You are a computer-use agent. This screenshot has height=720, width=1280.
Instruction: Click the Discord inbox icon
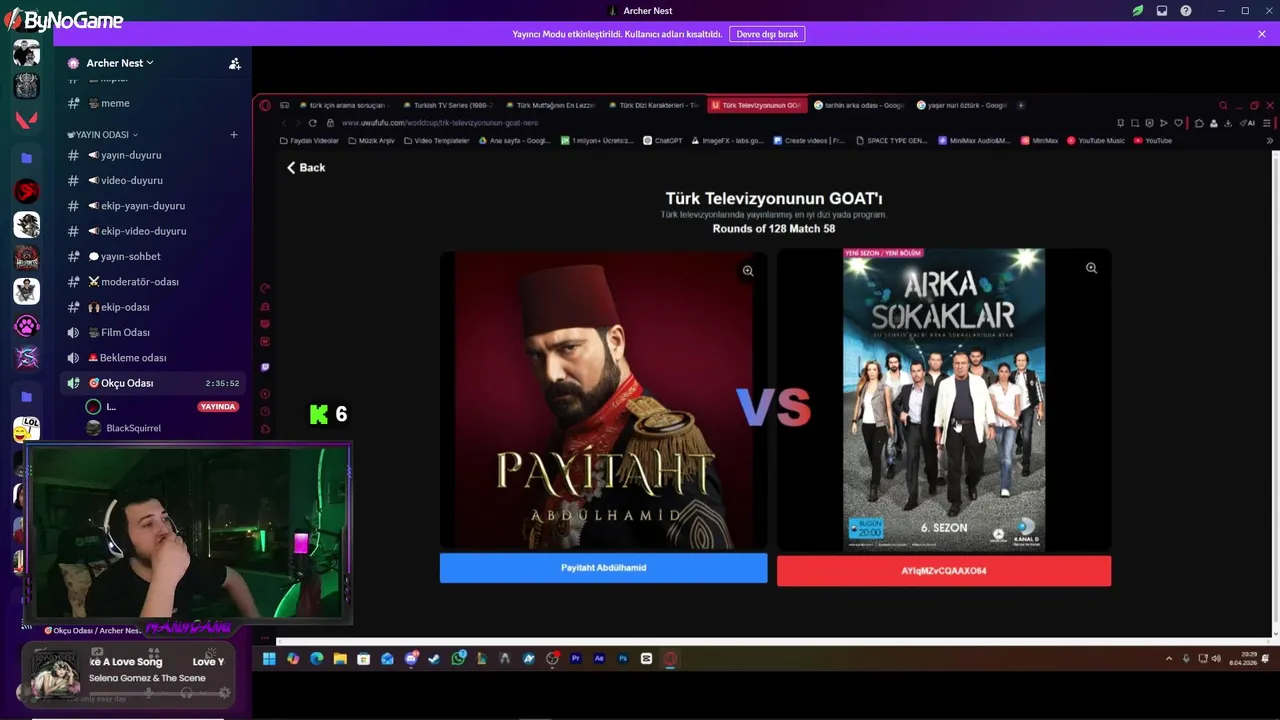[x=1162, y=11]
